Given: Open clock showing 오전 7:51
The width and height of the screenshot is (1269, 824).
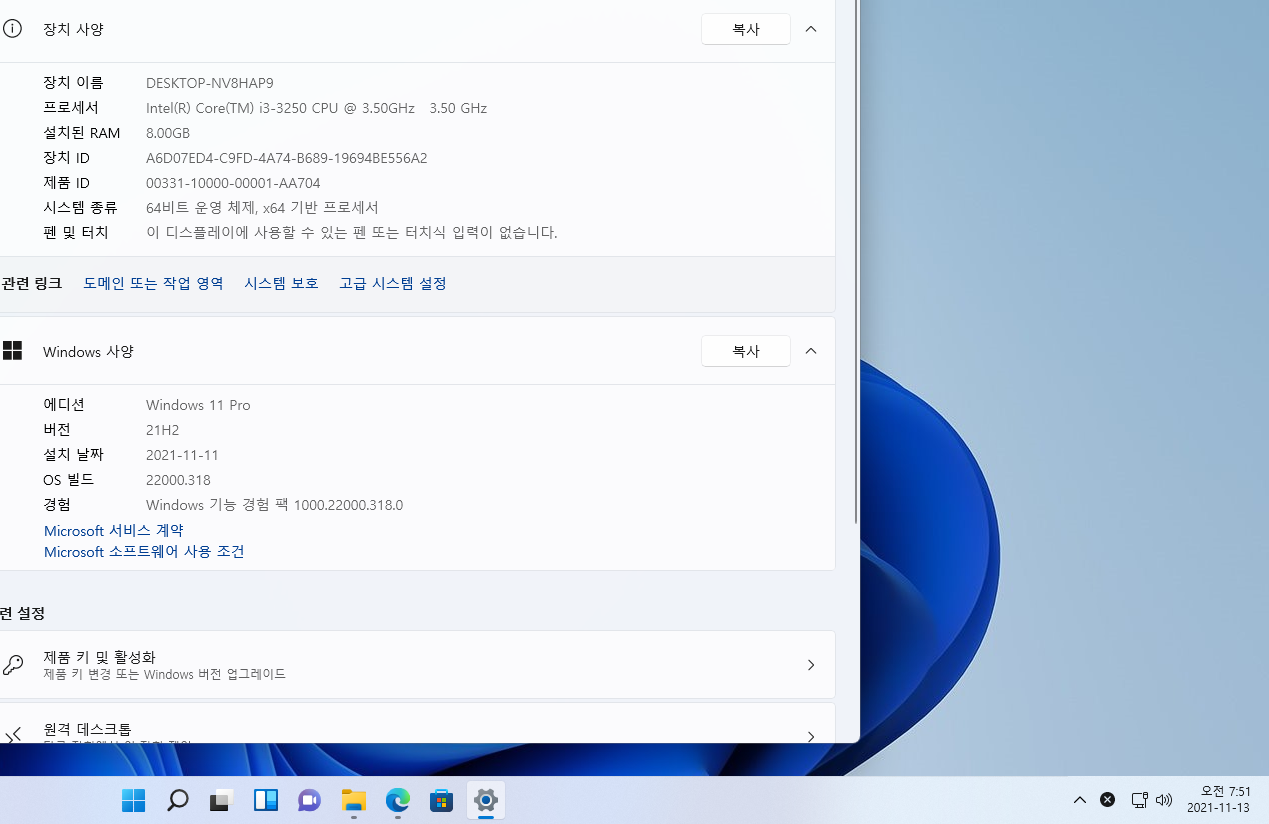Looking at the screenshot, I should click(x=1218, y=799).
